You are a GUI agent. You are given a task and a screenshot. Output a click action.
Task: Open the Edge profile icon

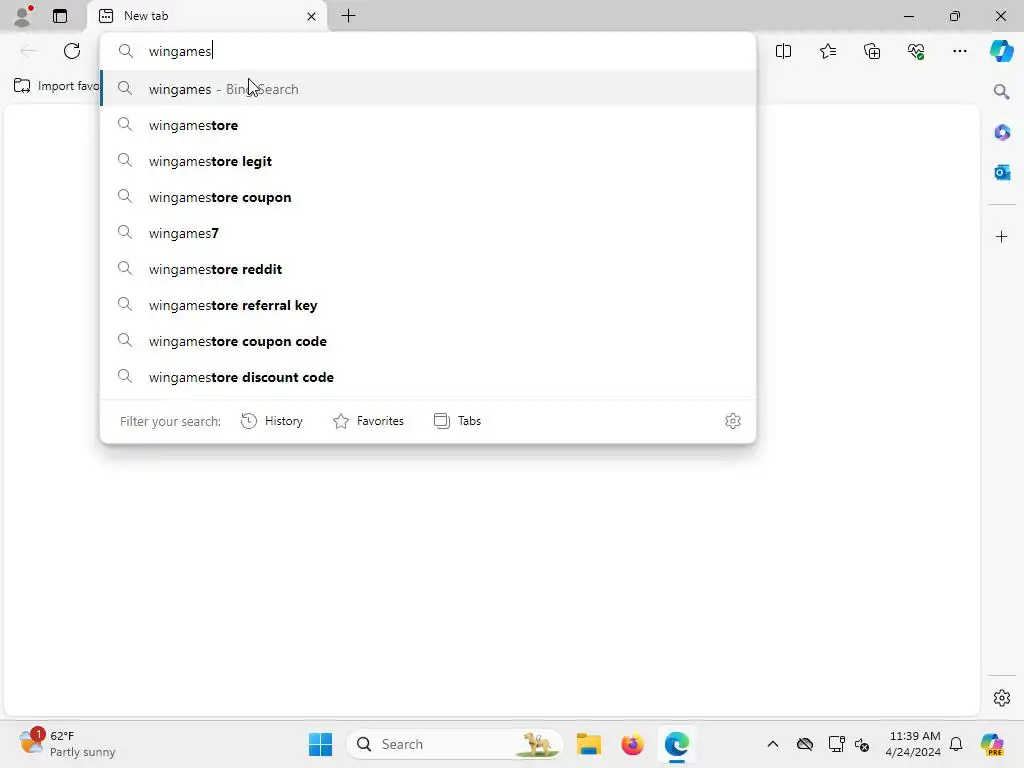[x=23, y=16]
